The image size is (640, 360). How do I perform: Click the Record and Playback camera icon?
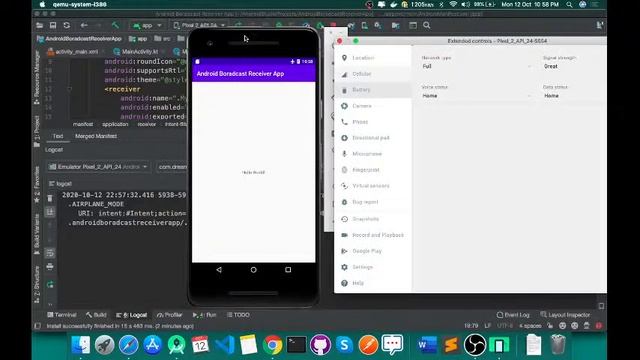344,235
